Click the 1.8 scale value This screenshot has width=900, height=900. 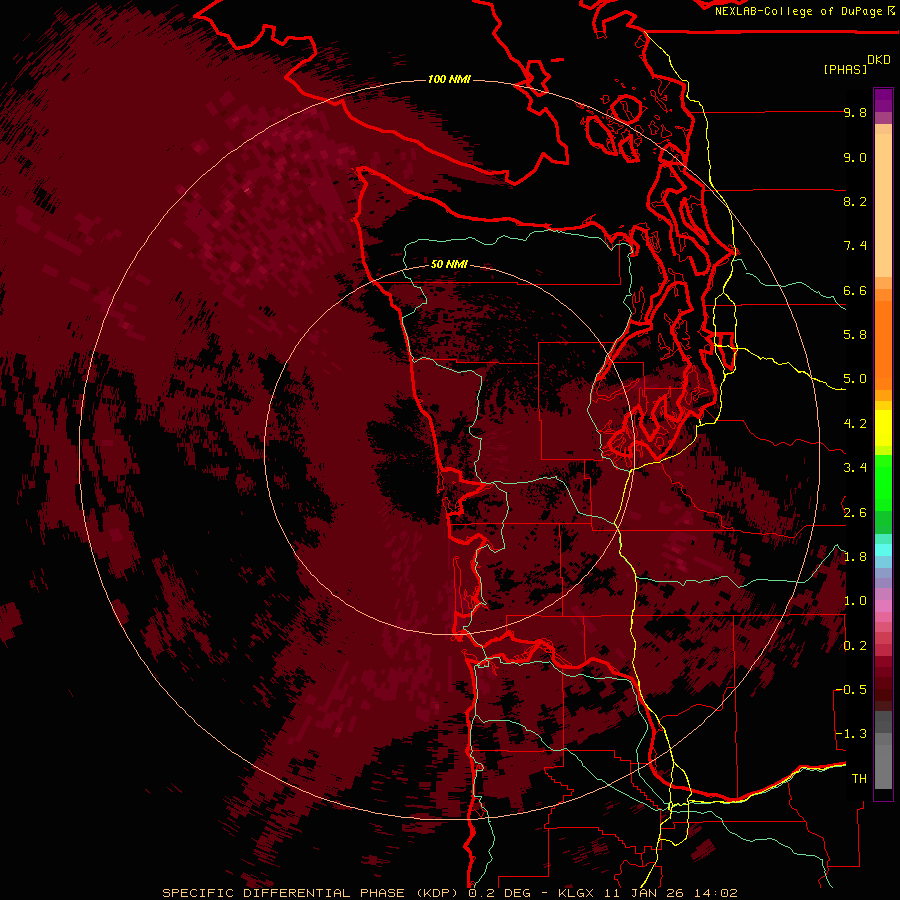[855, 557]
